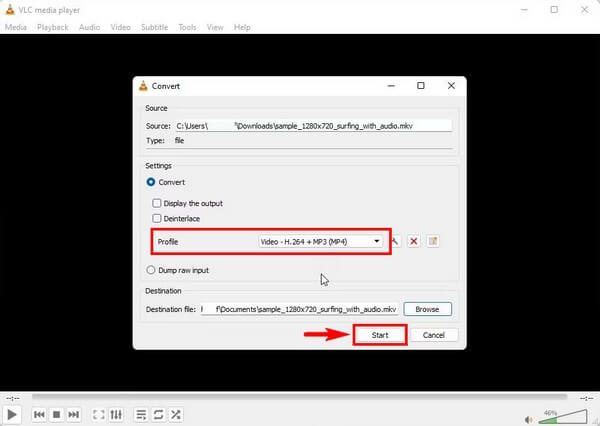This screenshot has height=426, width=600.
Task: Mute audio using speaker icon
Action: click(x=529, y=420)
